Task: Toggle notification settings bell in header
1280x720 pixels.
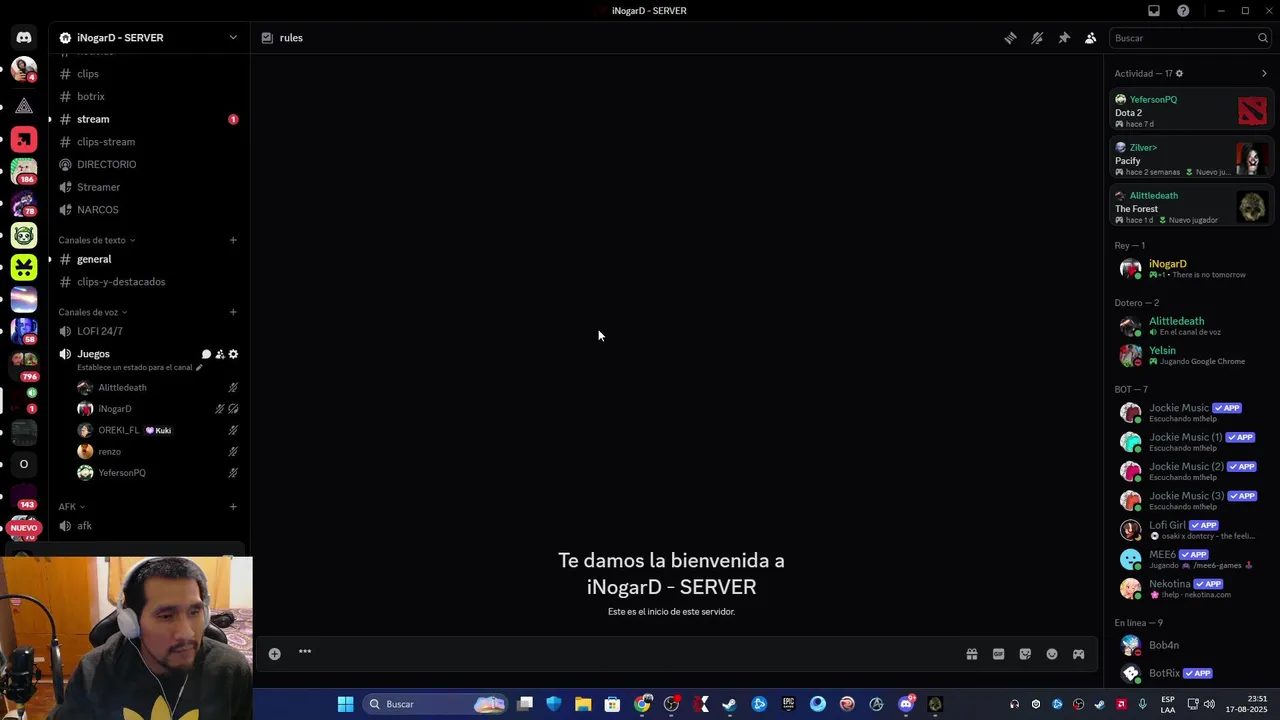Action: (x=1037, y=38)
